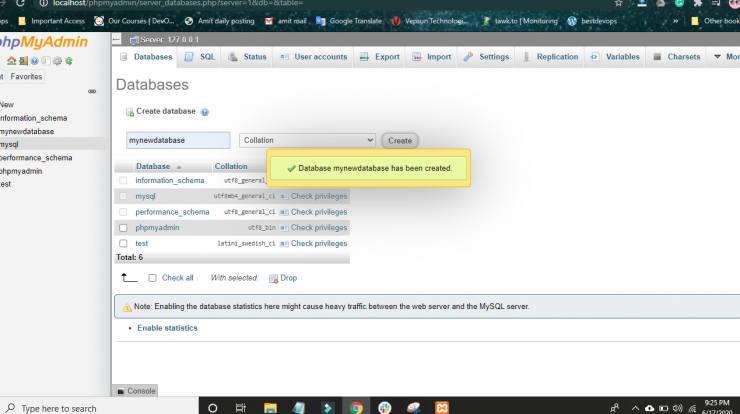Tick the Check all checkbox

click(x=152, y=278)
